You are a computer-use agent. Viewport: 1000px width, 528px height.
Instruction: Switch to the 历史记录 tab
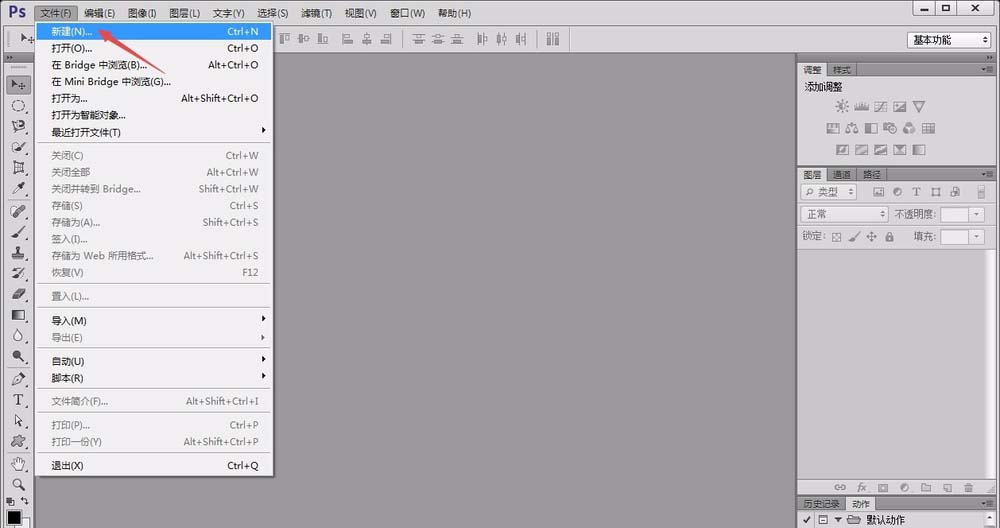pyautogui.click(x=821, y=504)
